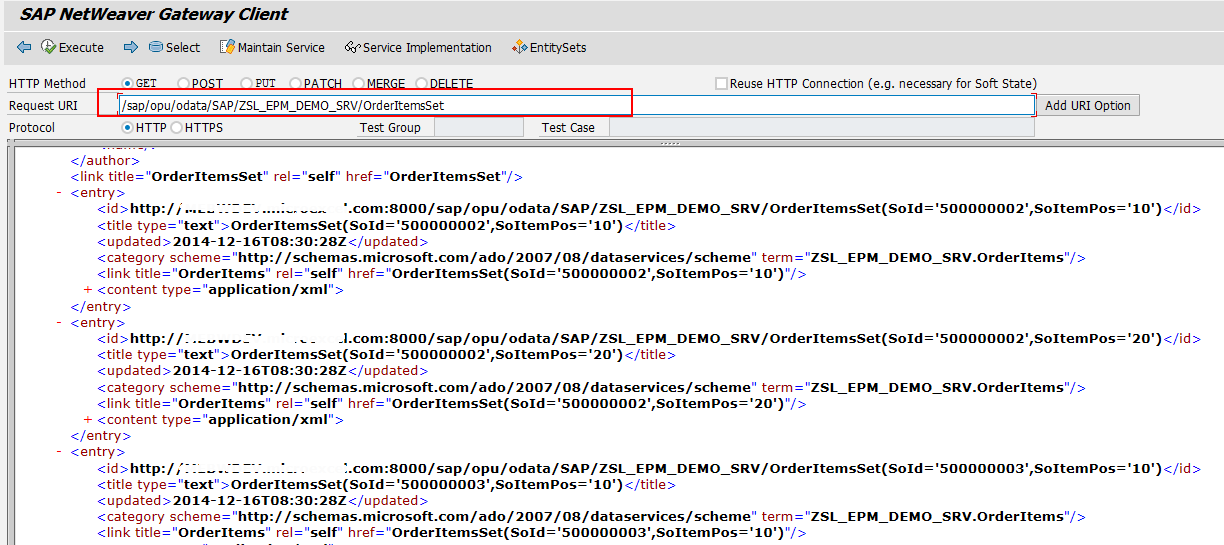Click OrderItems link href for 500000003 SoItemPos 10
1224x545 pixels.
tap(587, 533)
